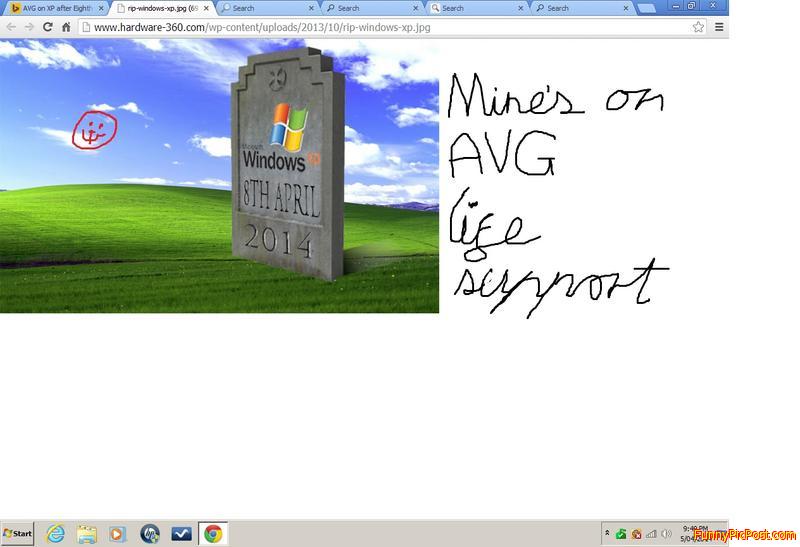The width and height of the screenshot is (800, 547).
Task: Open Windows Explorer folder in taskbar
Action: [87, 534]
